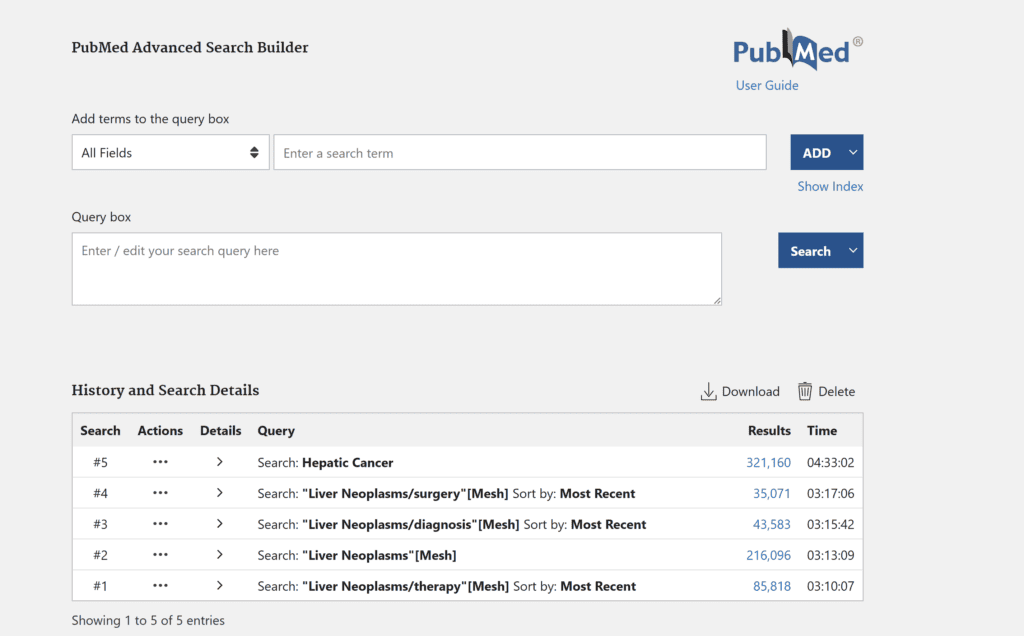Screen dimensions: 1024x636
Task: Open actions menu for search #3
Action: coord(160,524)
